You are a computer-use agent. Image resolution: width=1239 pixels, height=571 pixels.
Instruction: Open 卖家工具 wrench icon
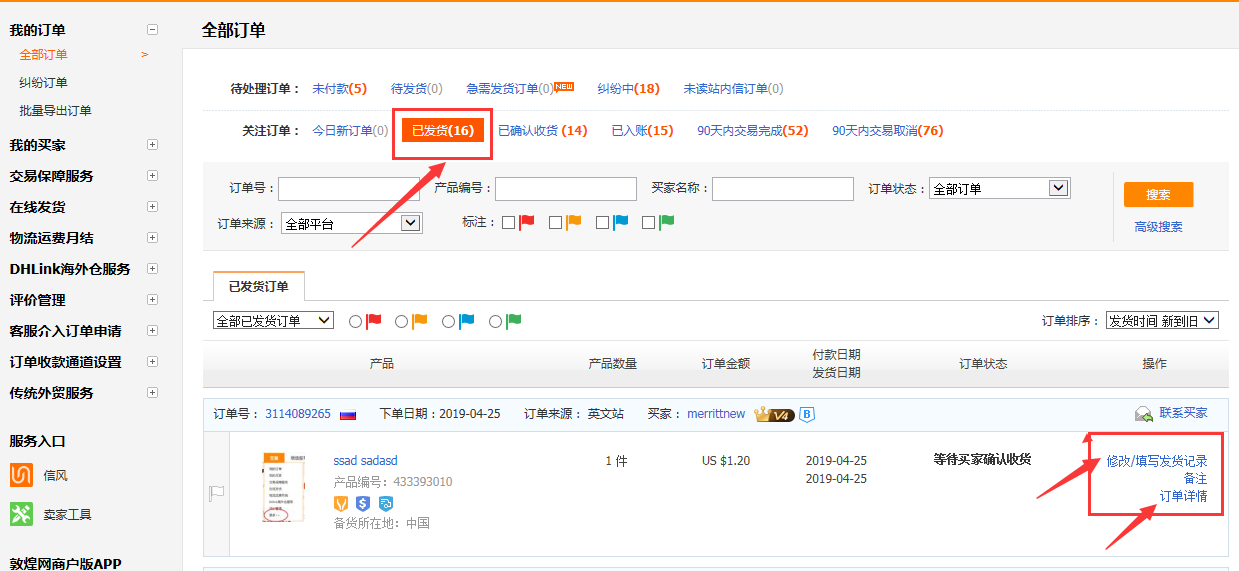pyautogui.click(x=22, y=514)
